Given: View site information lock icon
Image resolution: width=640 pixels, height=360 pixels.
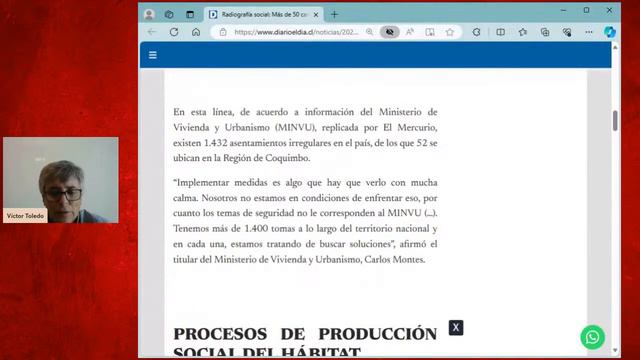Looking at the screenshot, I should click(223, 32).
